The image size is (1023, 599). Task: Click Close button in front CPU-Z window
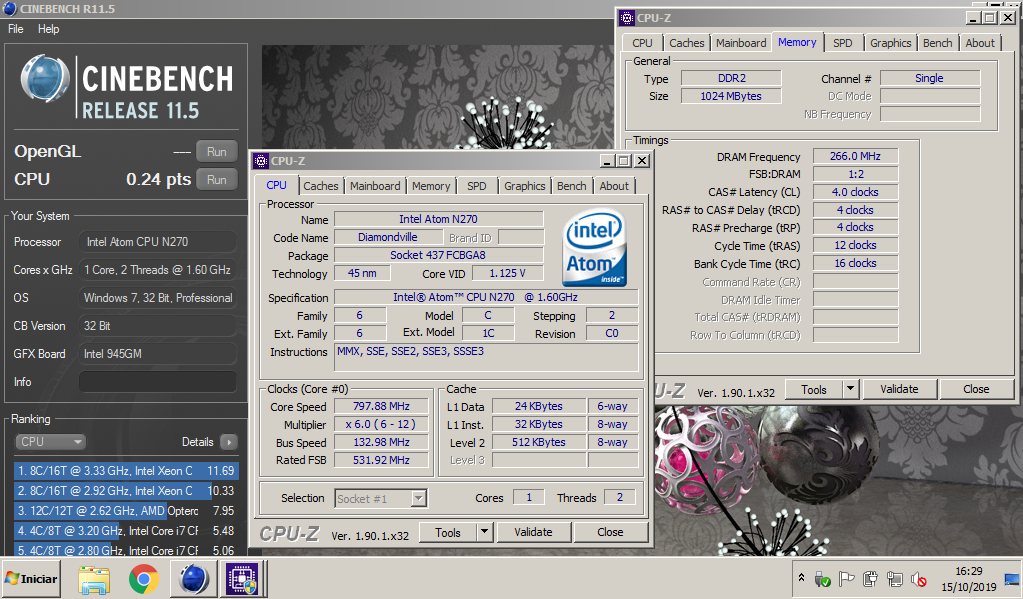(x=610, y=532)
